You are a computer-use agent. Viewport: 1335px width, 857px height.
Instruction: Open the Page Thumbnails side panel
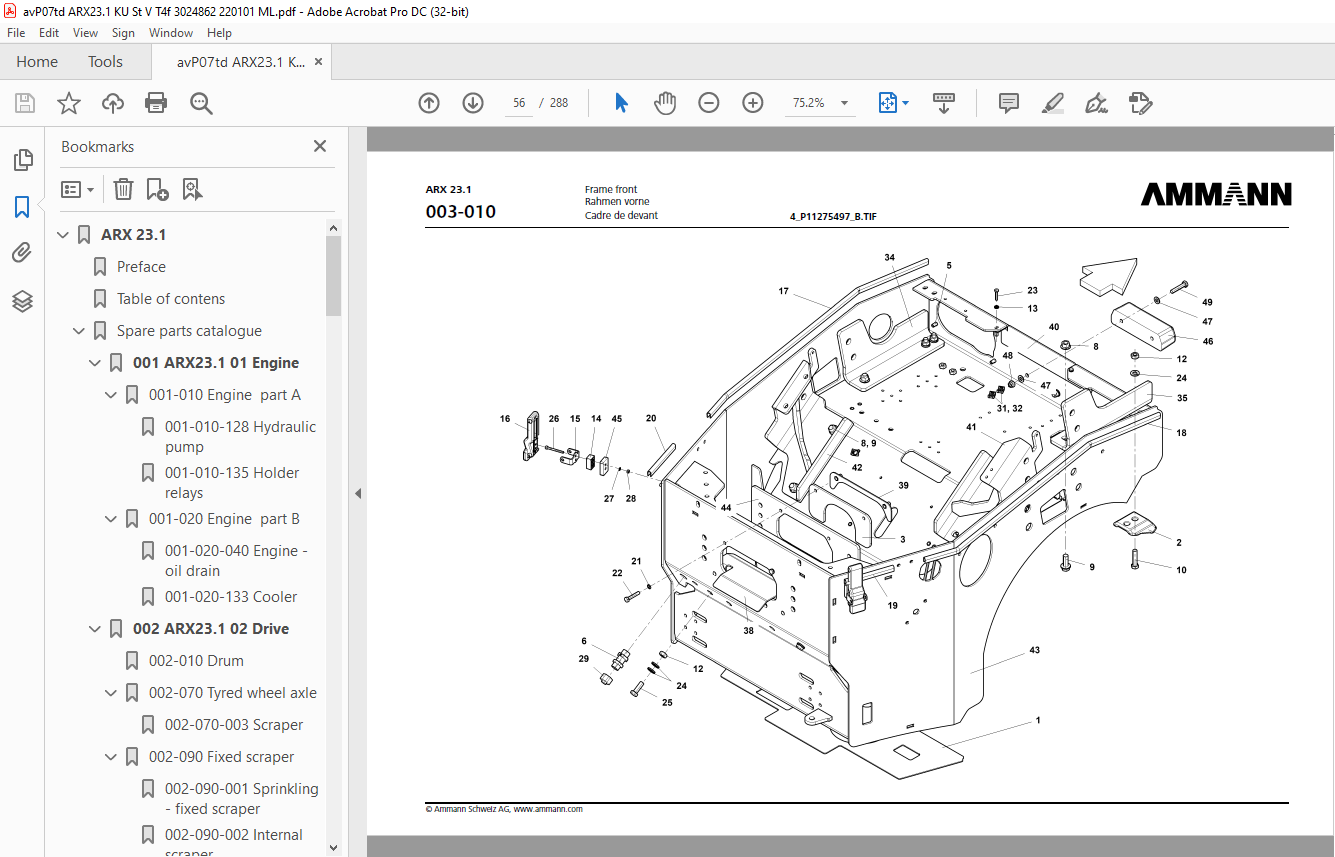(x=22, y=159)
